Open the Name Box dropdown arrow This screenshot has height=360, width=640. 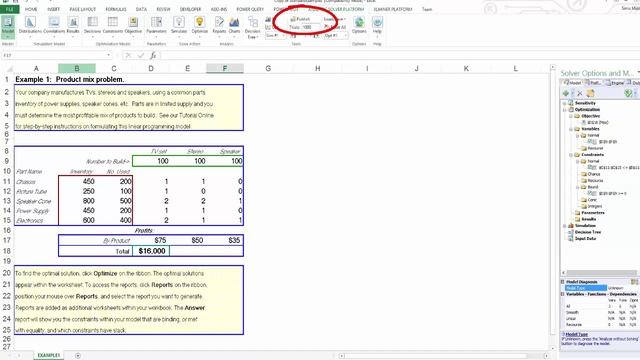[x=109, y=56]
